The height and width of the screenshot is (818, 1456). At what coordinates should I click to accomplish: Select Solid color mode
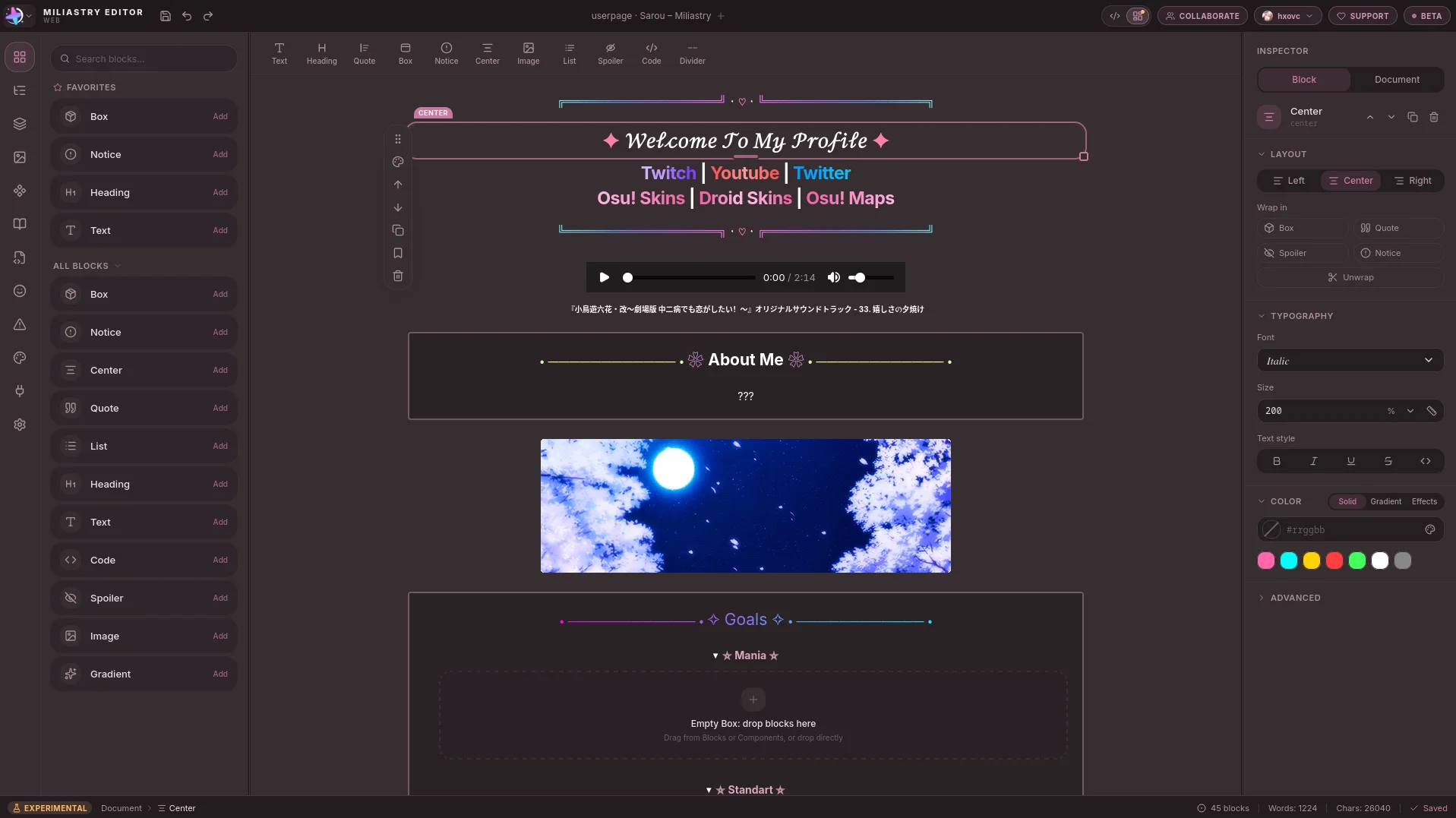pos(1347,501)
